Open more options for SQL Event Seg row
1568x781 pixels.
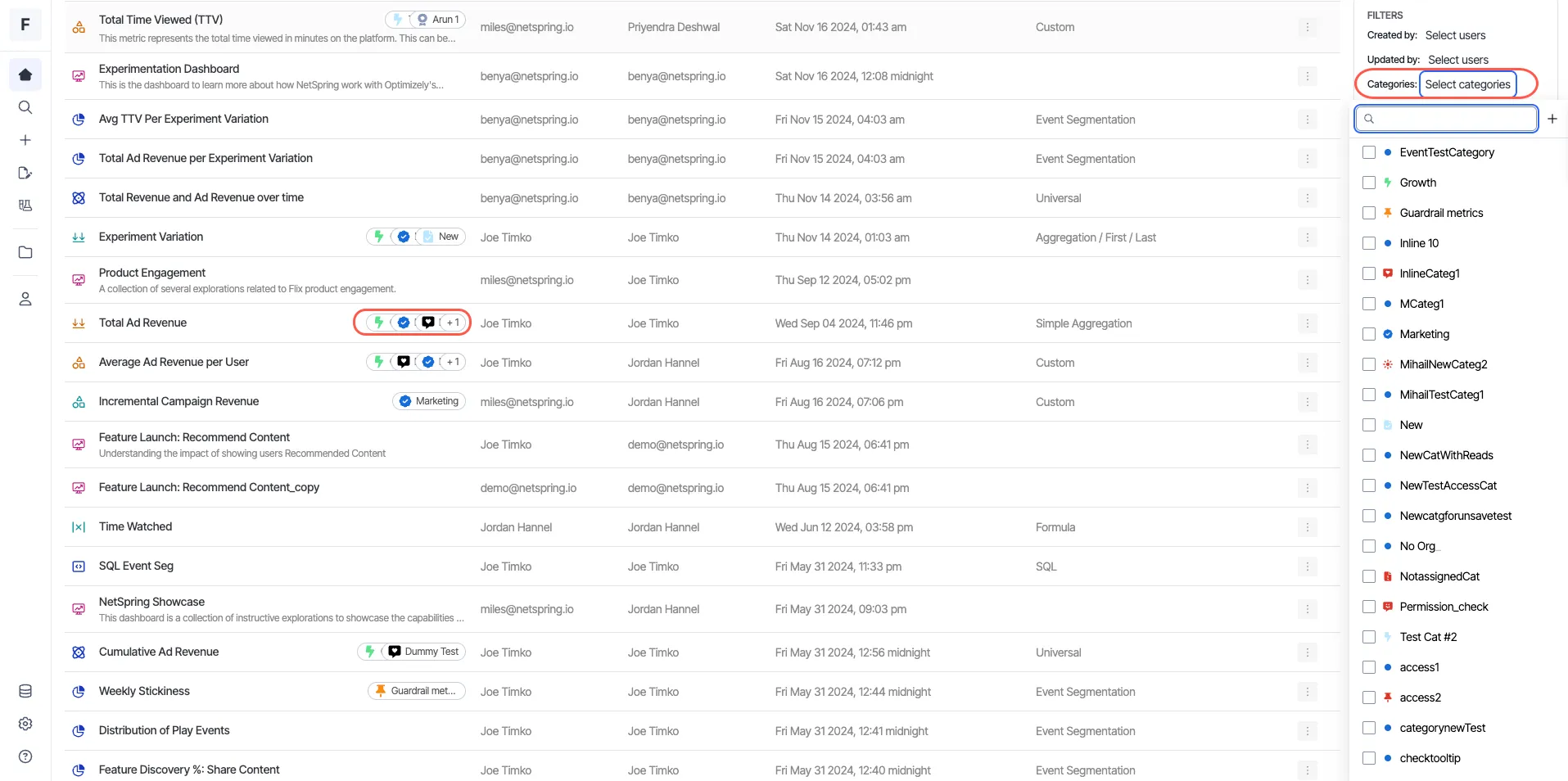coord(1308,567)
